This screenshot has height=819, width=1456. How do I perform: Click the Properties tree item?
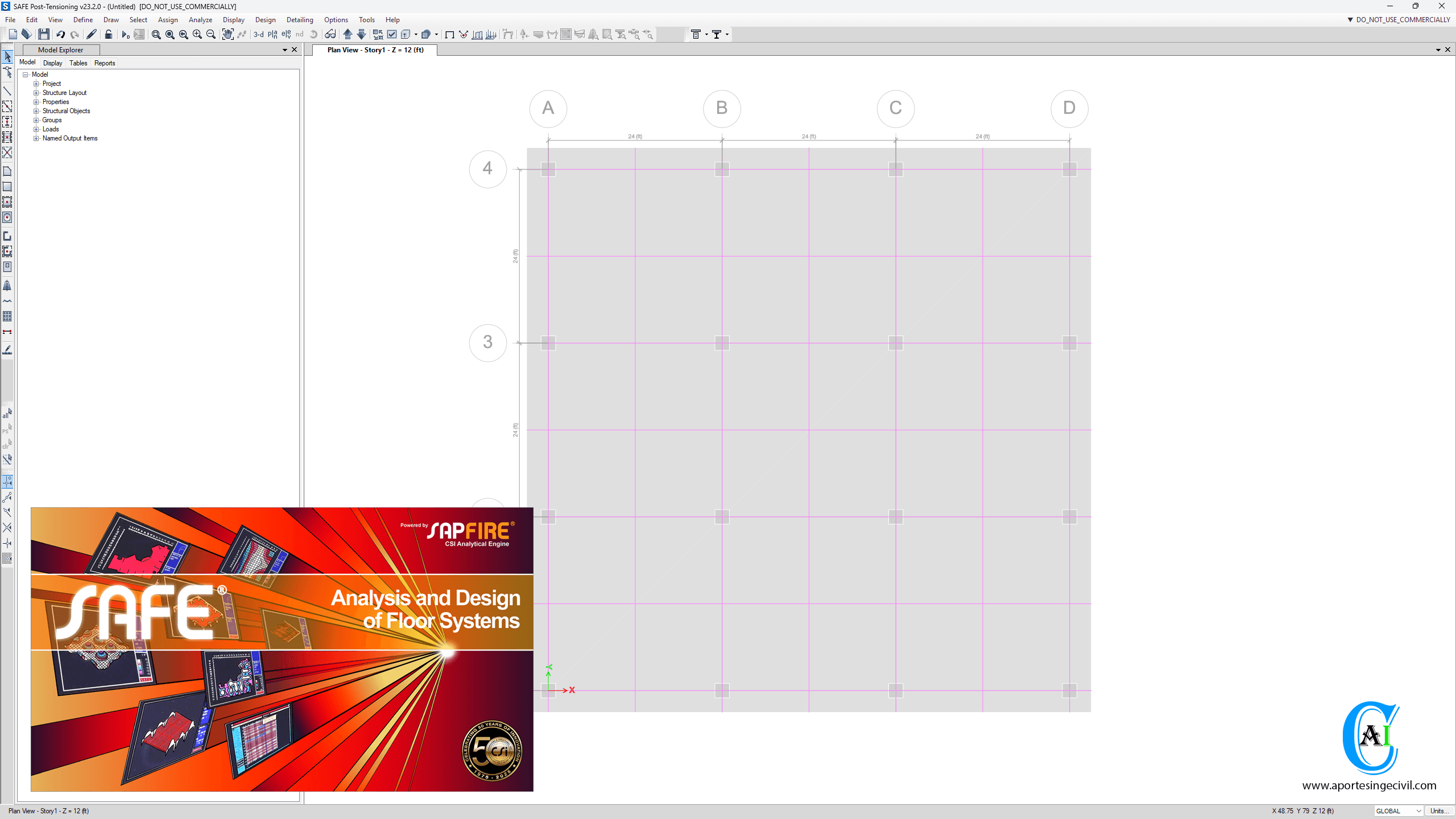(56, 102)
